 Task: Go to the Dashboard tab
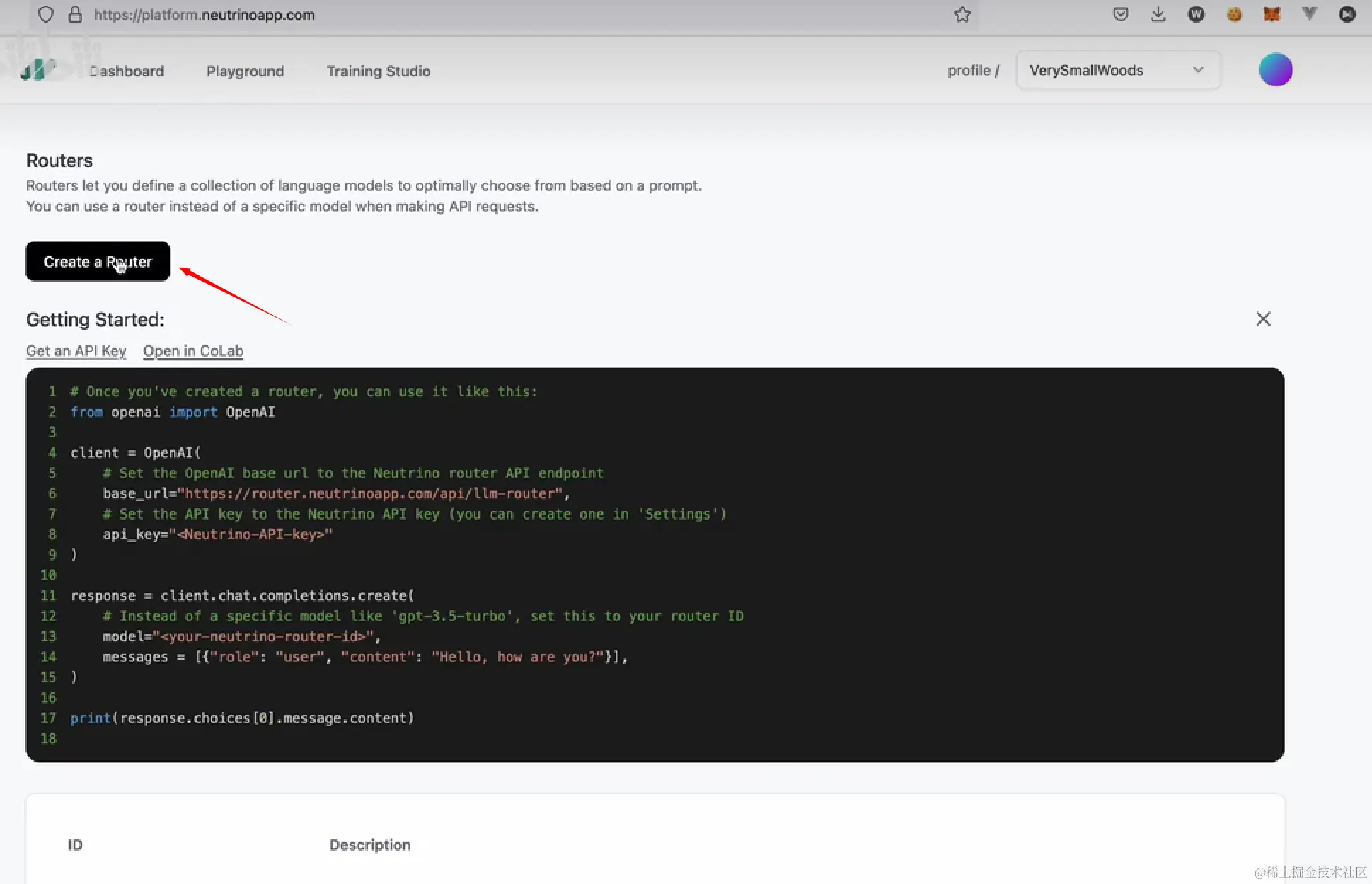[x=127, y=71]
